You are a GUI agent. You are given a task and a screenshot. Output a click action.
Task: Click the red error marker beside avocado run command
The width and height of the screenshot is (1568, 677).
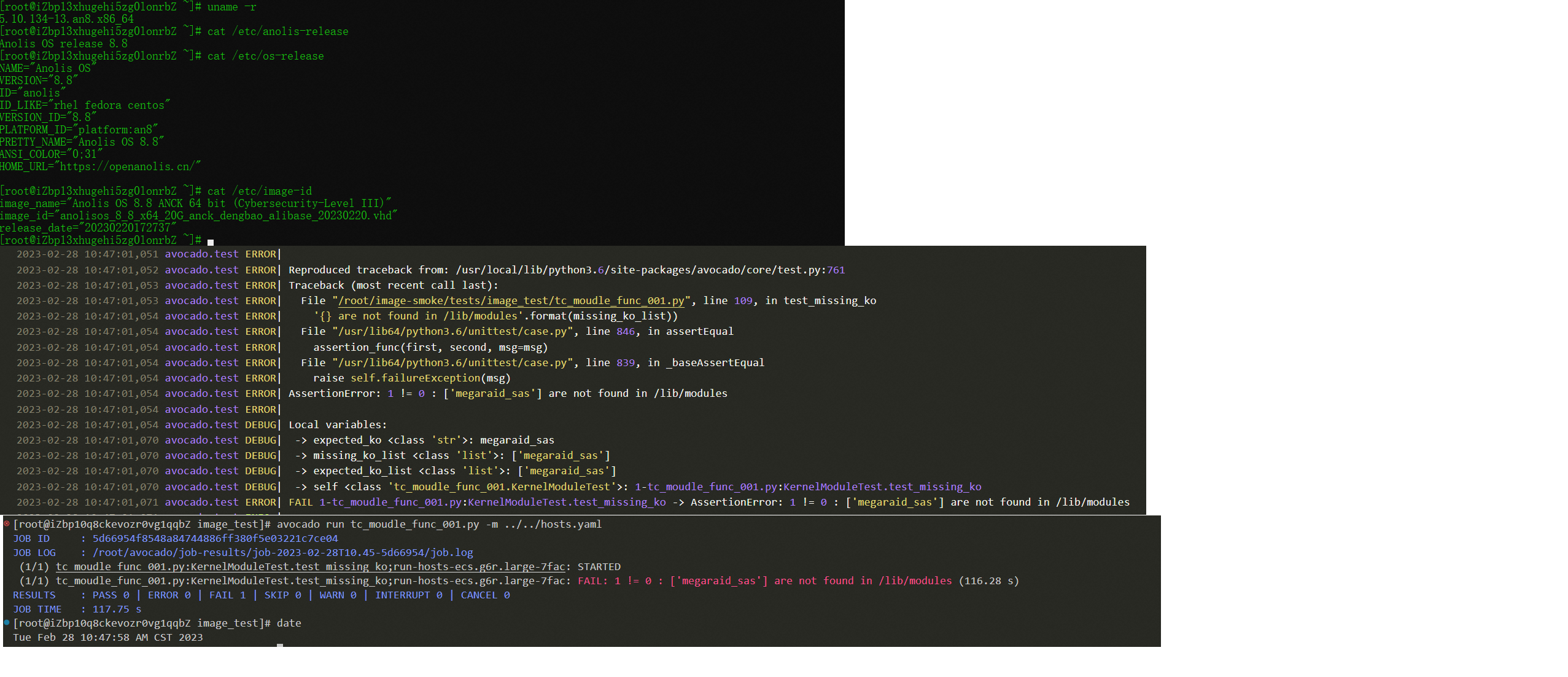(7, 523)
